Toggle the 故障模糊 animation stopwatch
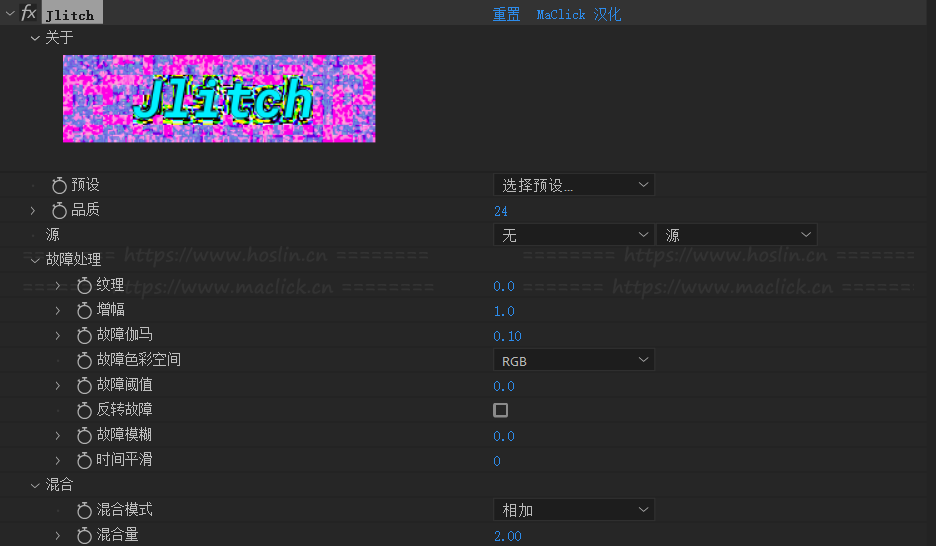The width and height of the screenshot is (936, 546). click(84, 435)
